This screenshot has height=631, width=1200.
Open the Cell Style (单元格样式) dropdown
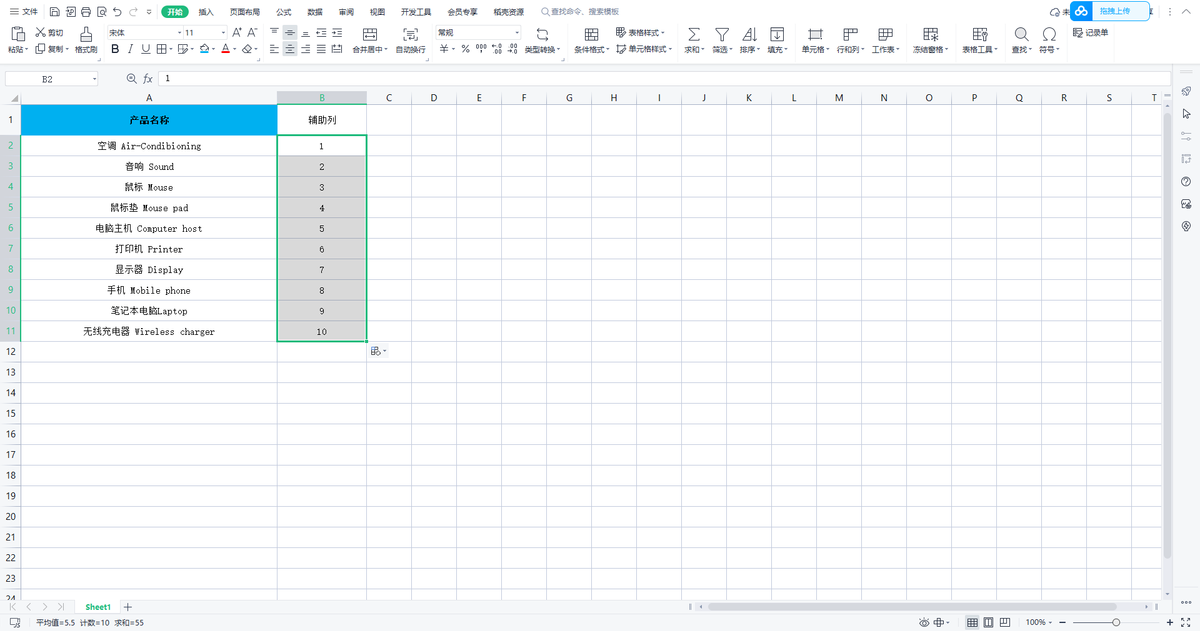coord(644,48)
